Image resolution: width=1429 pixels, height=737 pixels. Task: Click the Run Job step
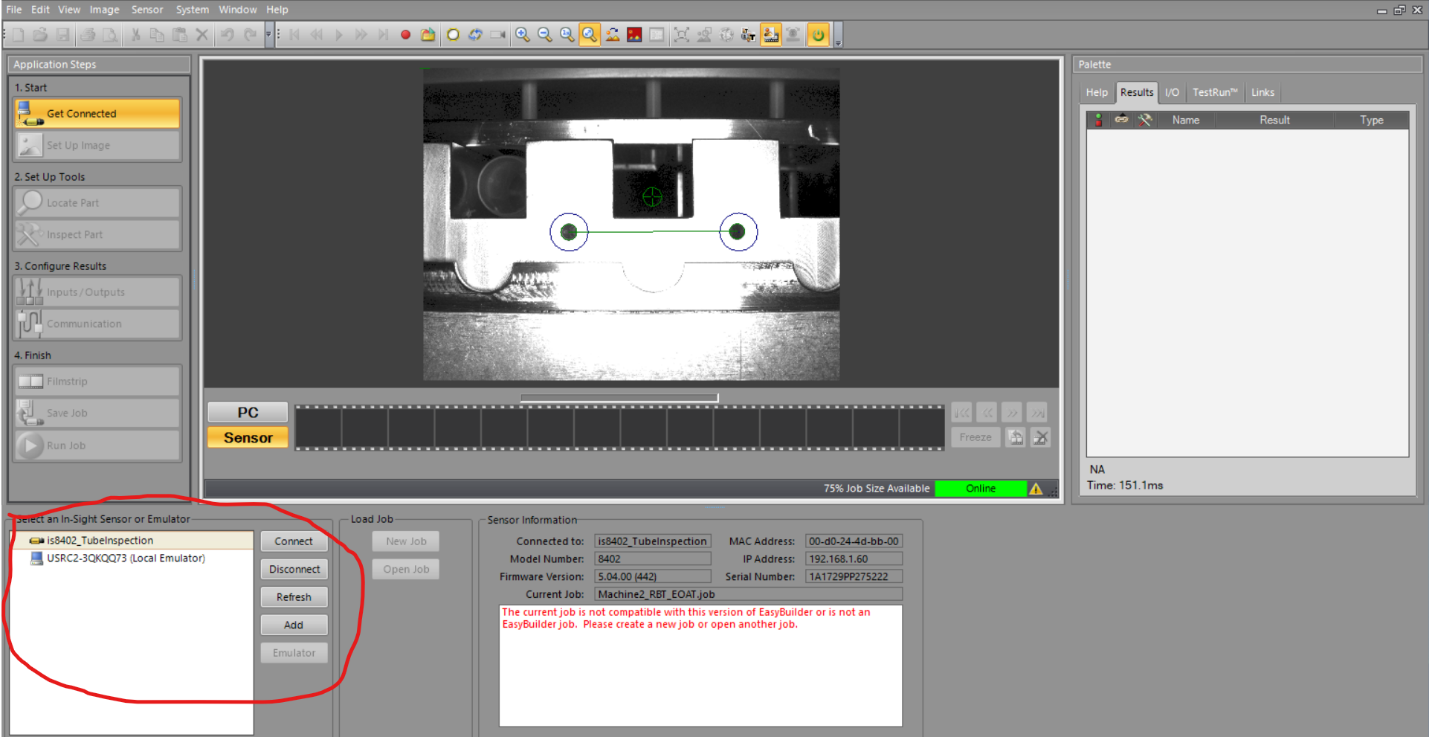[97, 445]
